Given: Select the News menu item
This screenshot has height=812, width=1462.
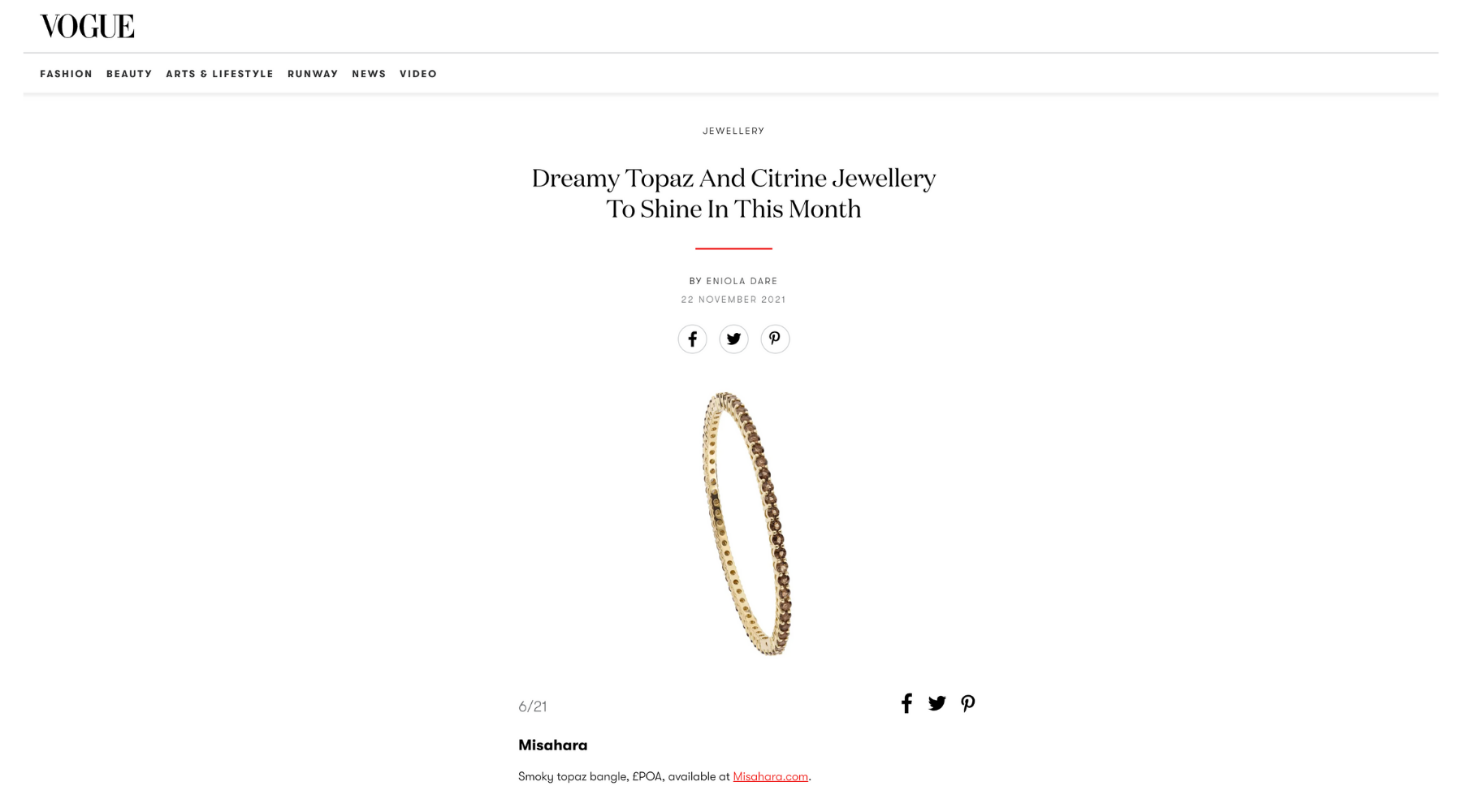Looking at the screenshot, I should click(x=369, y=74).
